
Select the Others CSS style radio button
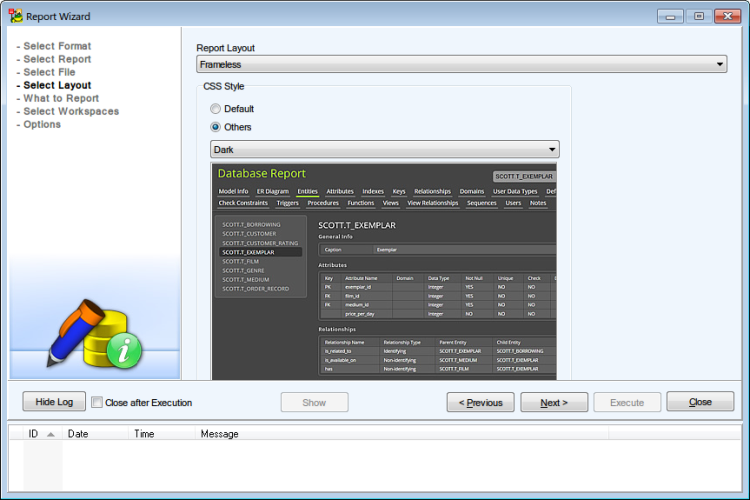(x=215, y=127)
